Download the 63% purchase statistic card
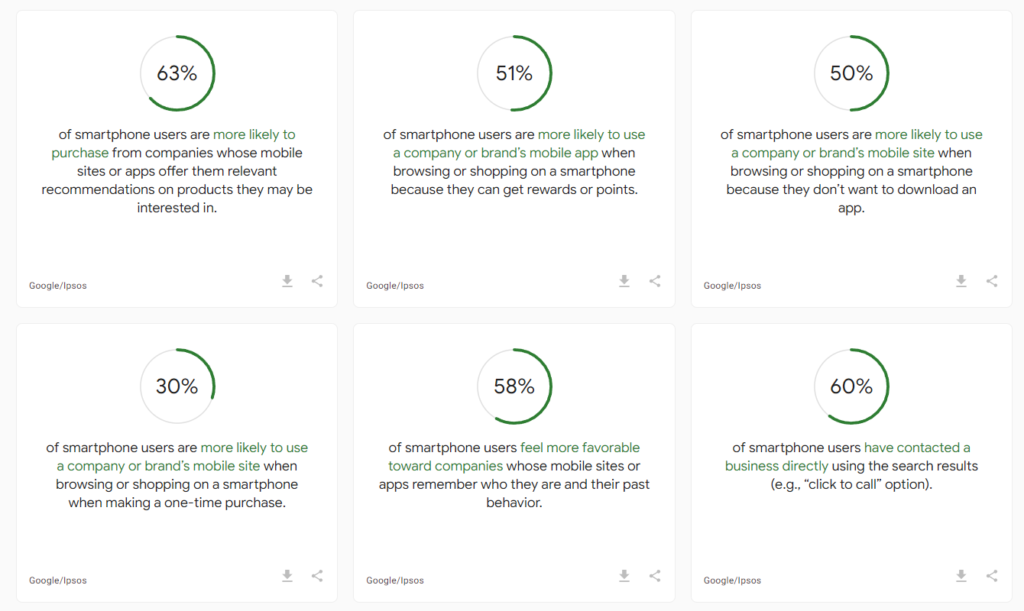Viewport: 1024px width, 611px height. pyautogui.click(x=287, y=281)
